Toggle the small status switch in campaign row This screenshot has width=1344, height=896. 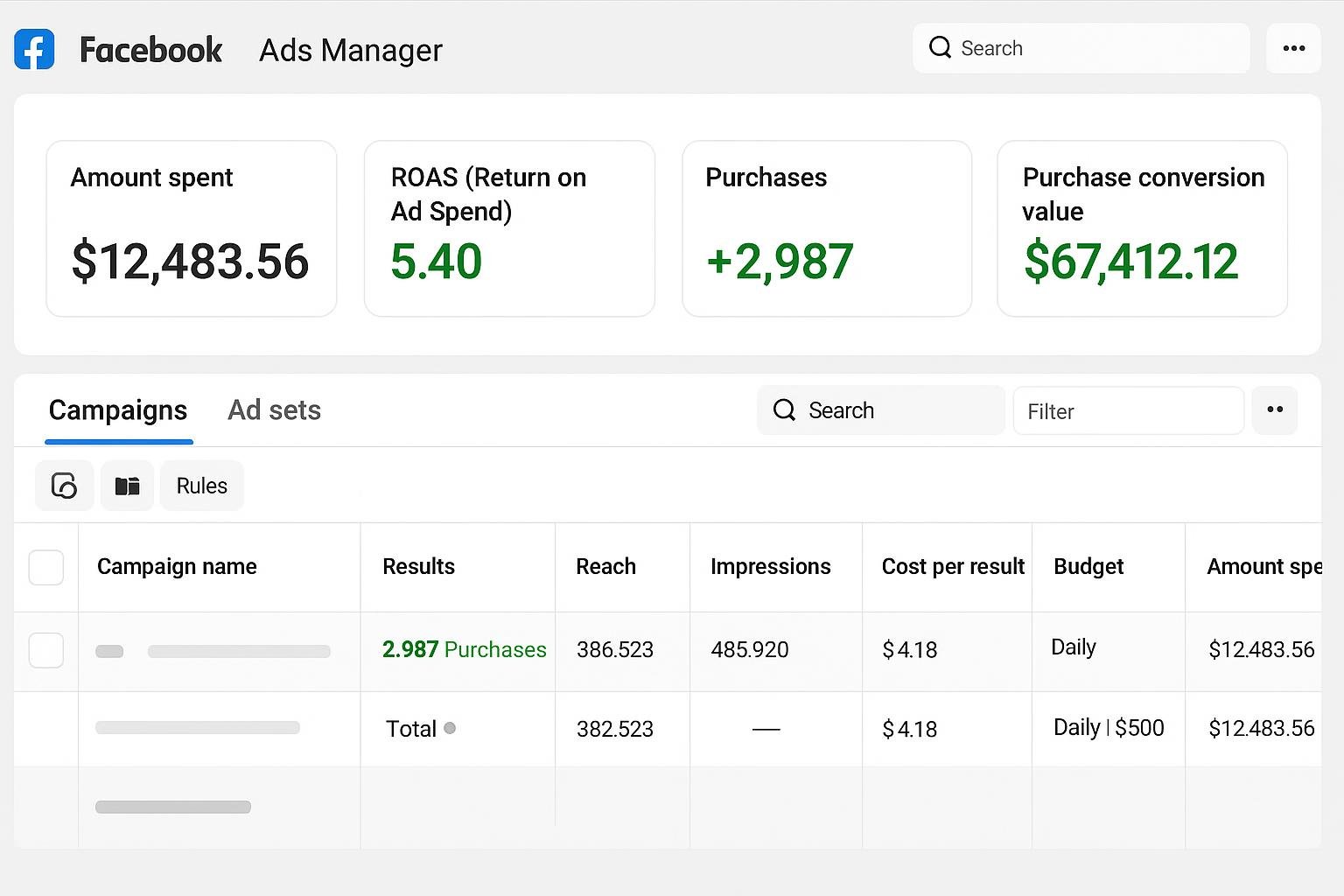109,651
